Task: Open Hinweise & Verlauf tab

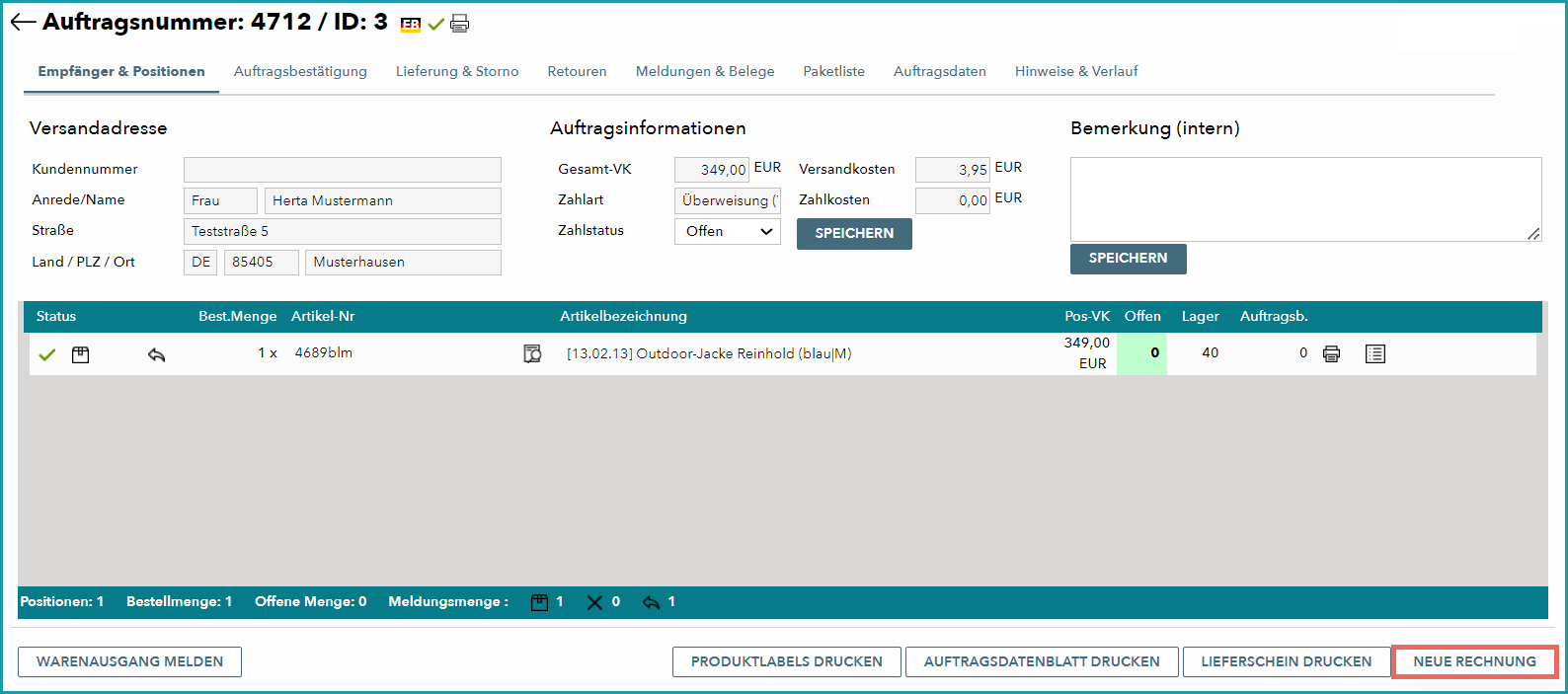Action: tap(1076, 71)
